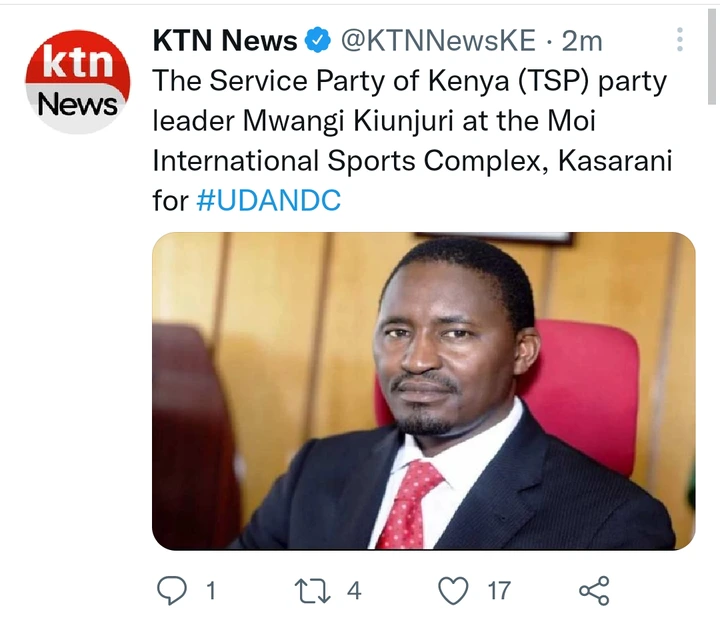Click the retweet arrows icon

312,590
